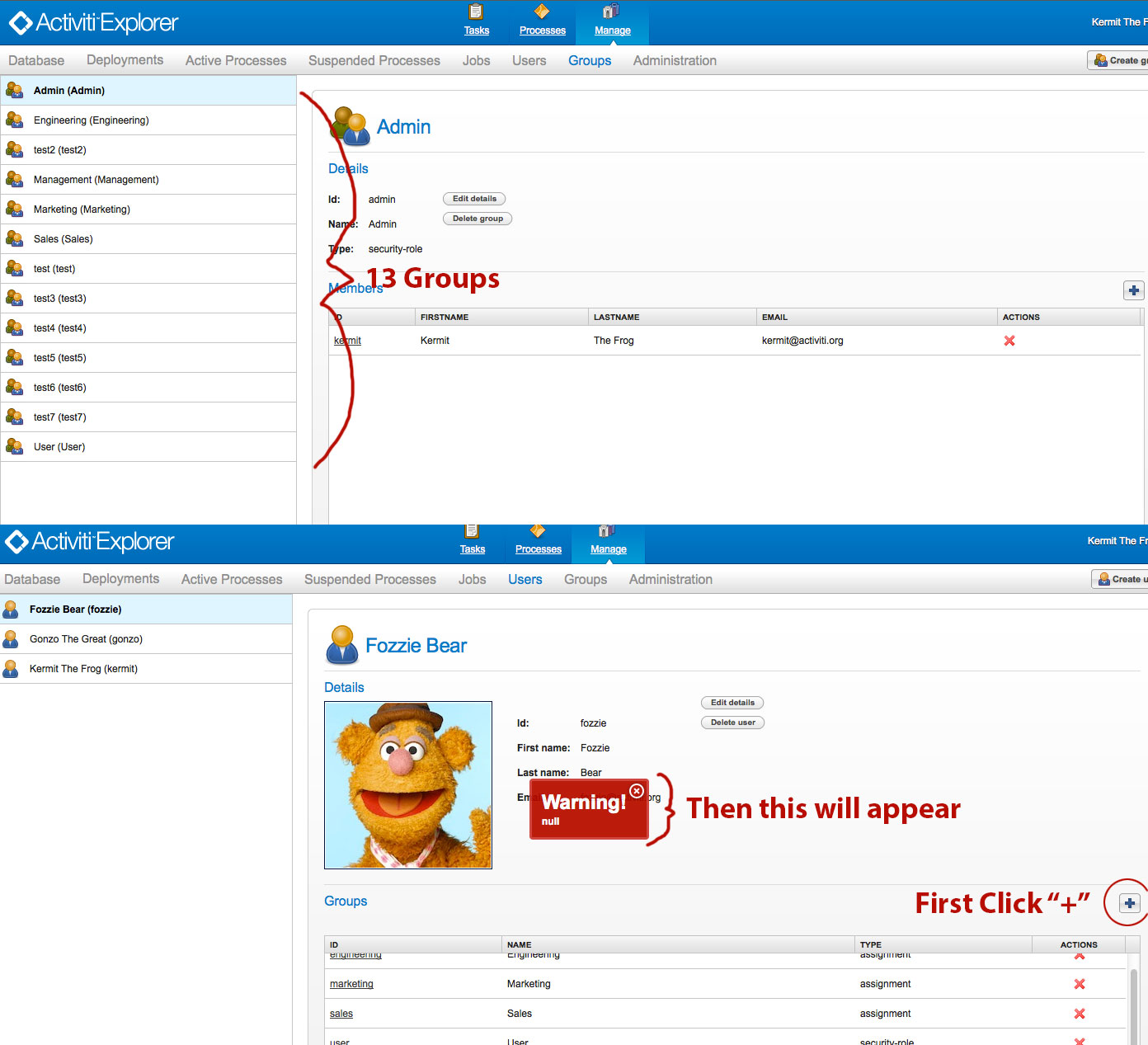Switch to Groups tab from the Users page

coord(586,579)
